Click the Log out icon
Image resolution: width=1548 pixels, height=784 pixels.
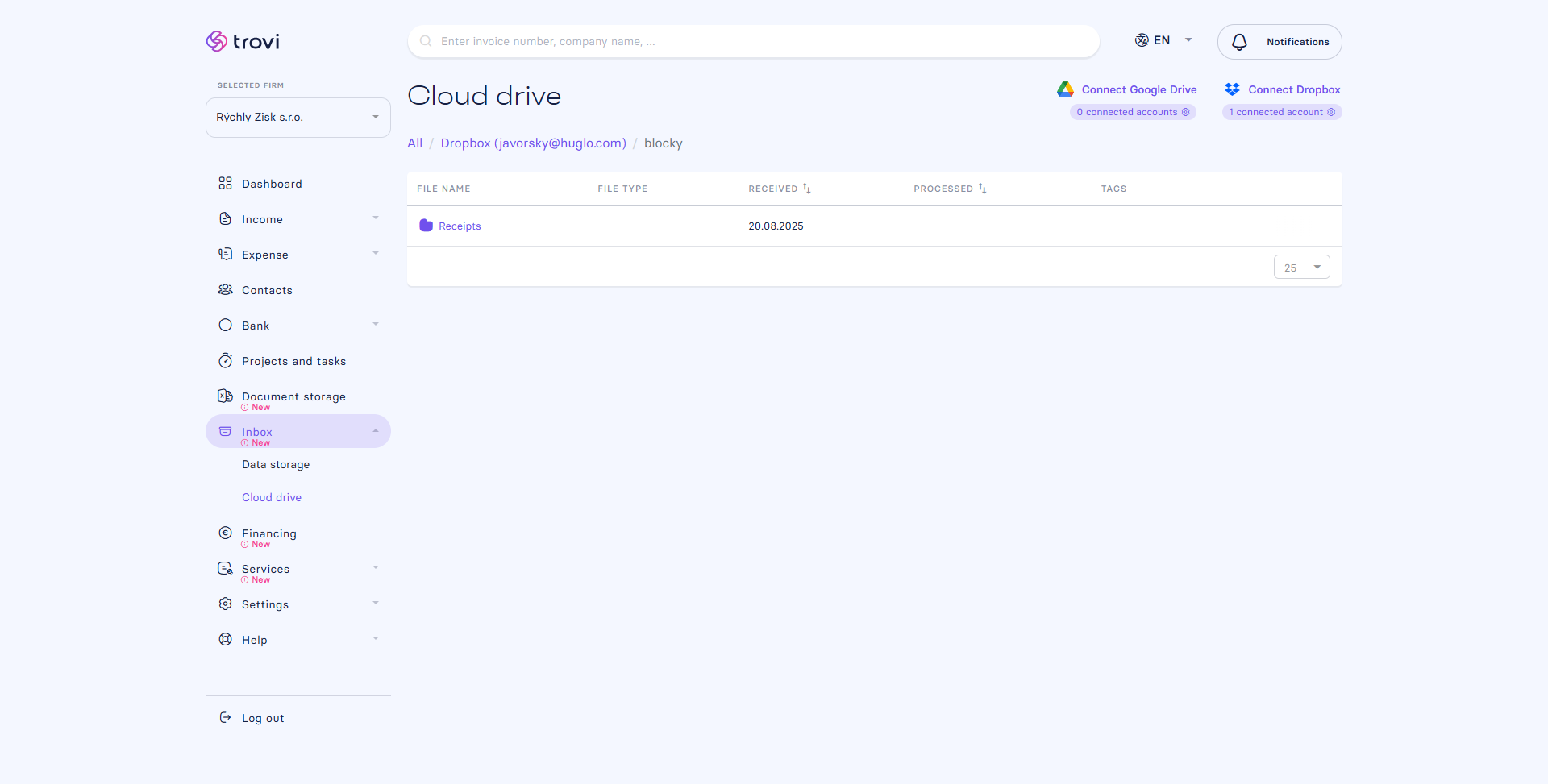(225, 717)
